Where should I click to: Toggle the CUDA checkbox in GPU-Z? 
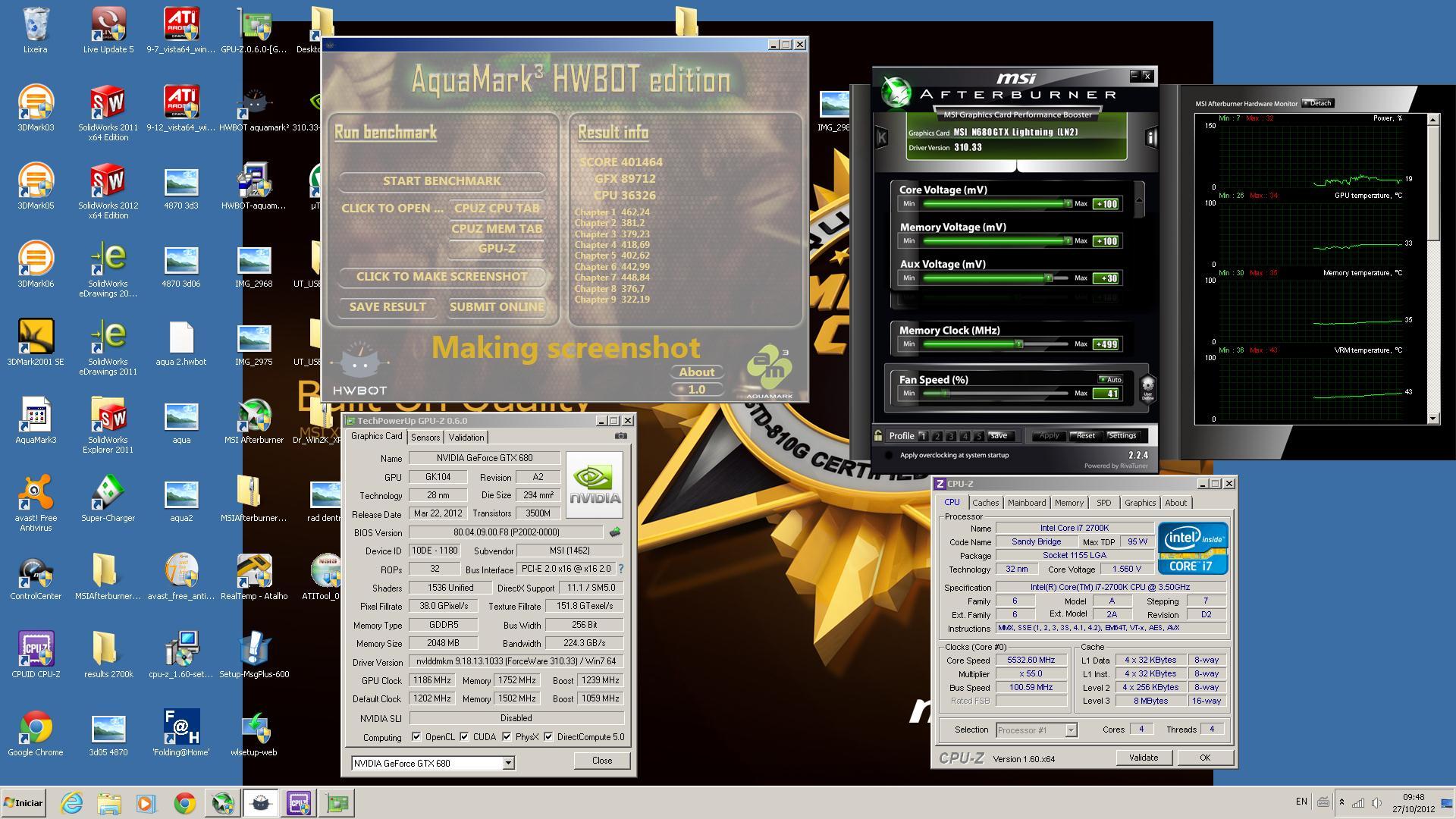point(463,736)
